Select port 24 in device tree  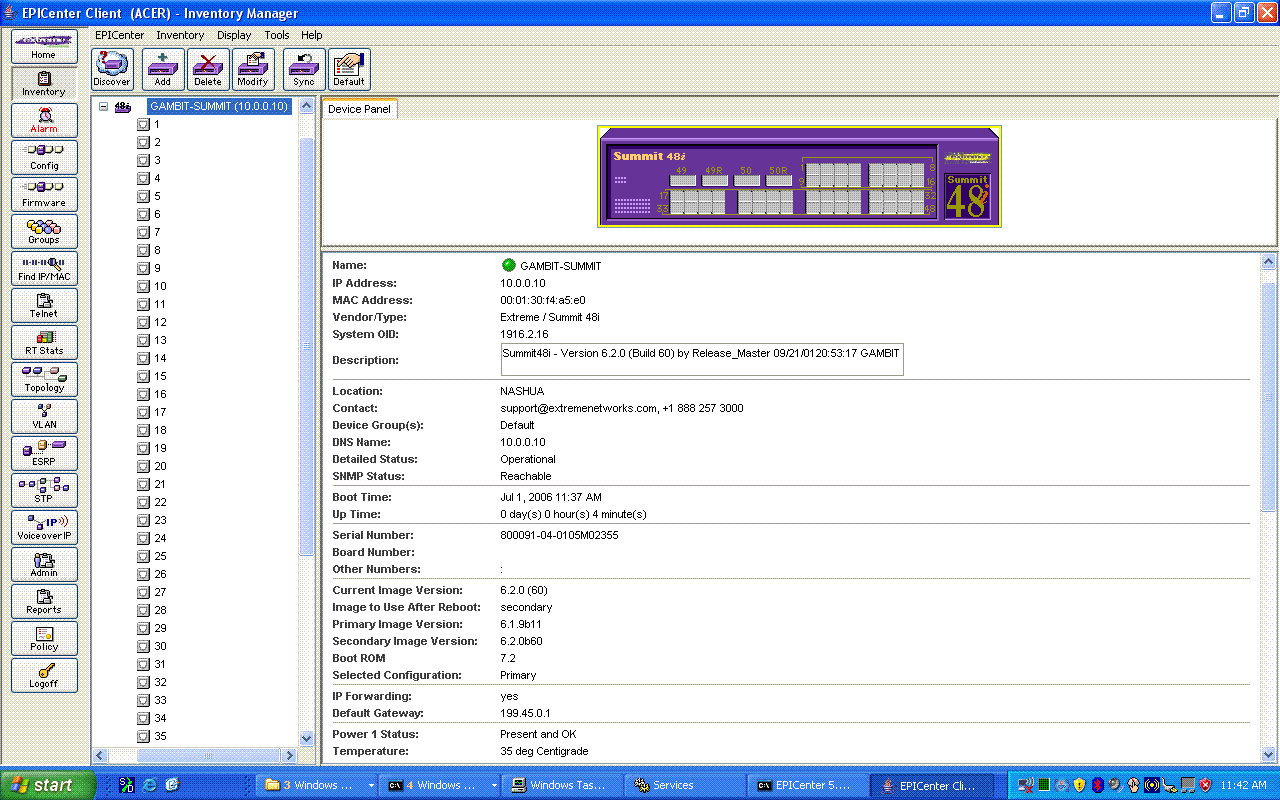coord(160,538)
